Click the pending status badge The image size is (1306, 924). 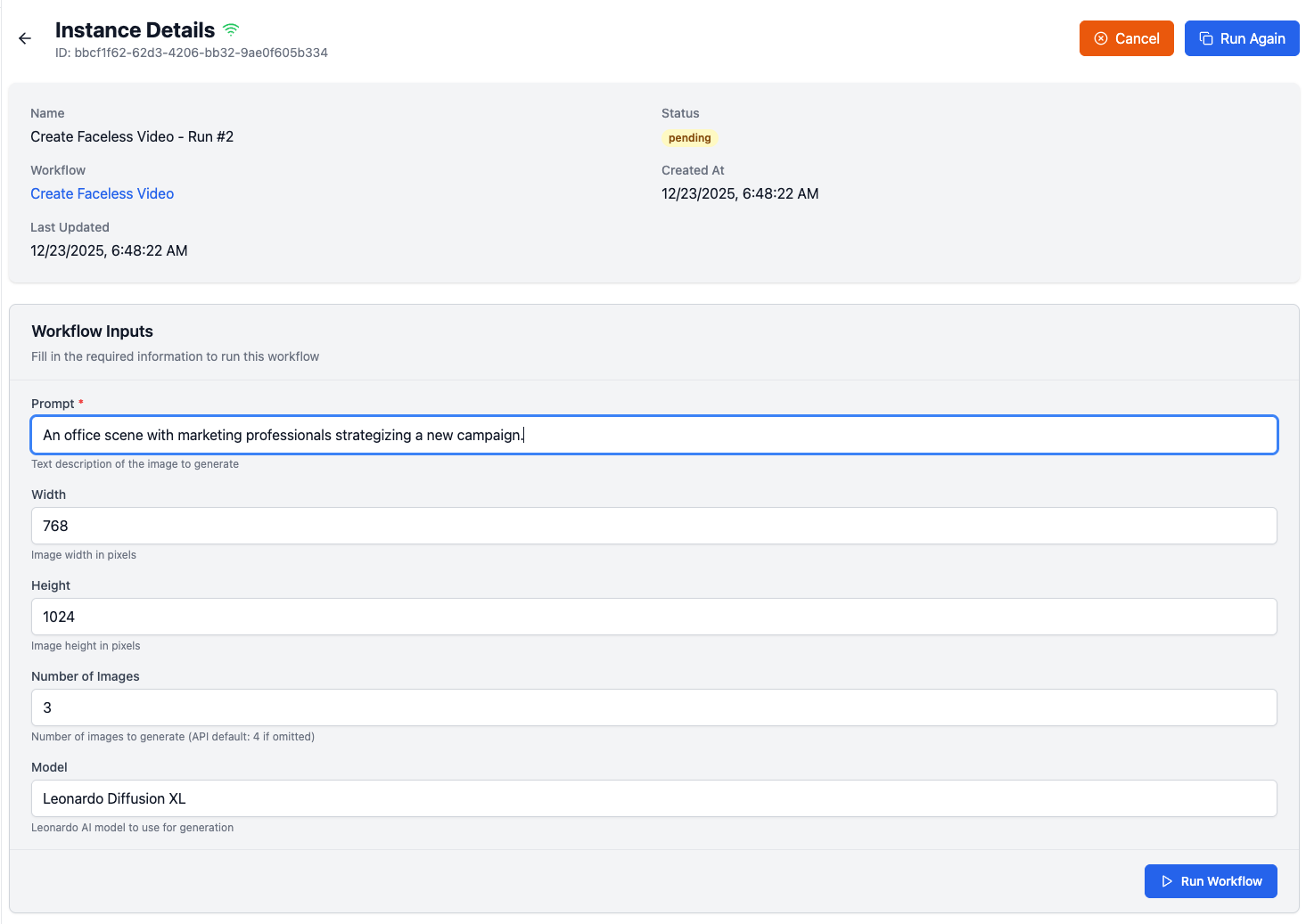(689, 138)
